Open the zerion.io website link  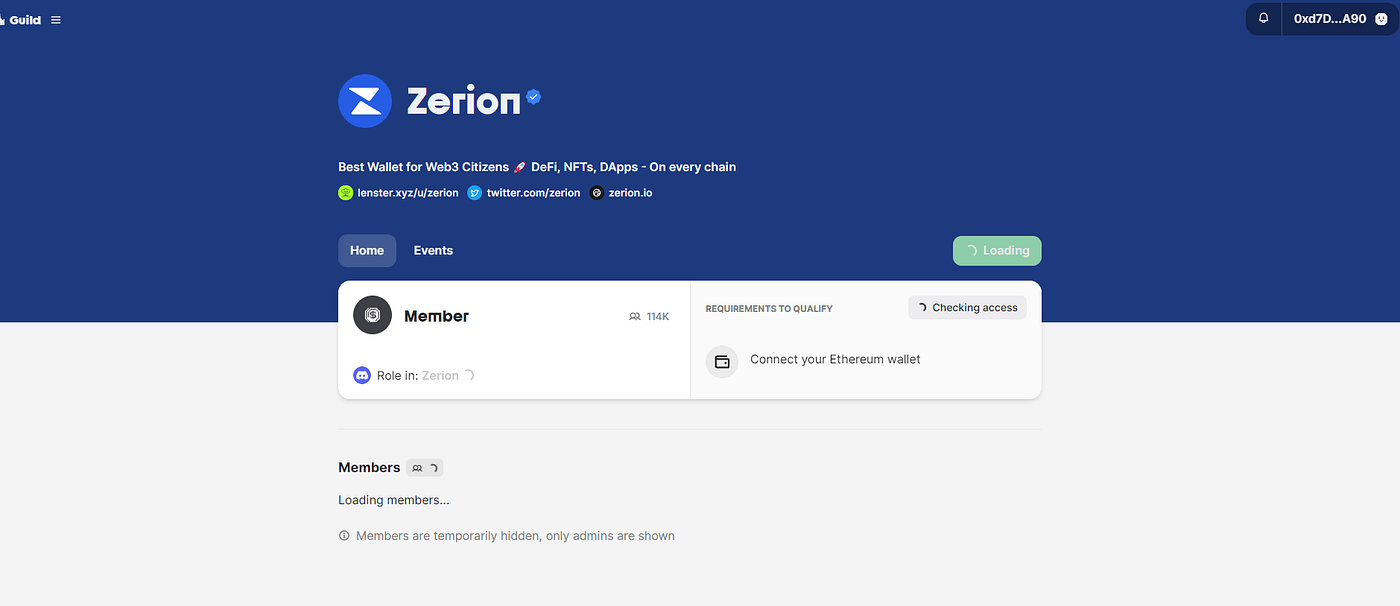click(630, 193)
